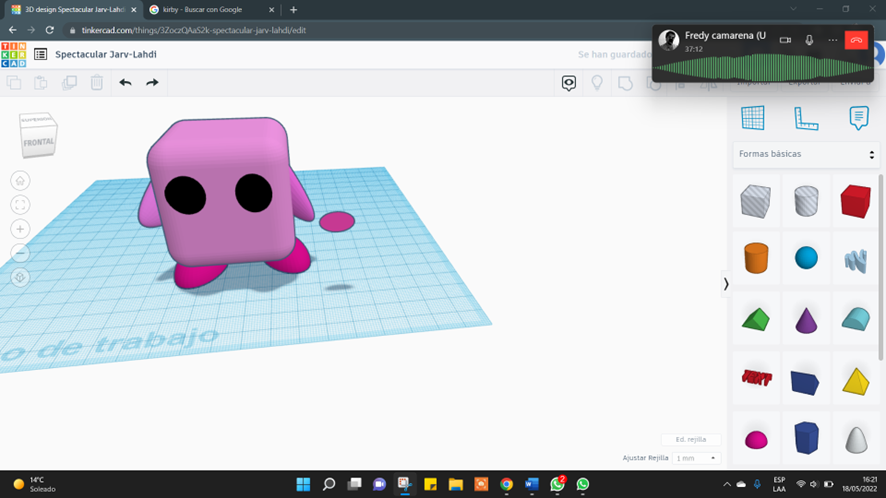Zoom out with the minus button
The width and height of the screenshot is (886, 498).
[20, 253]
